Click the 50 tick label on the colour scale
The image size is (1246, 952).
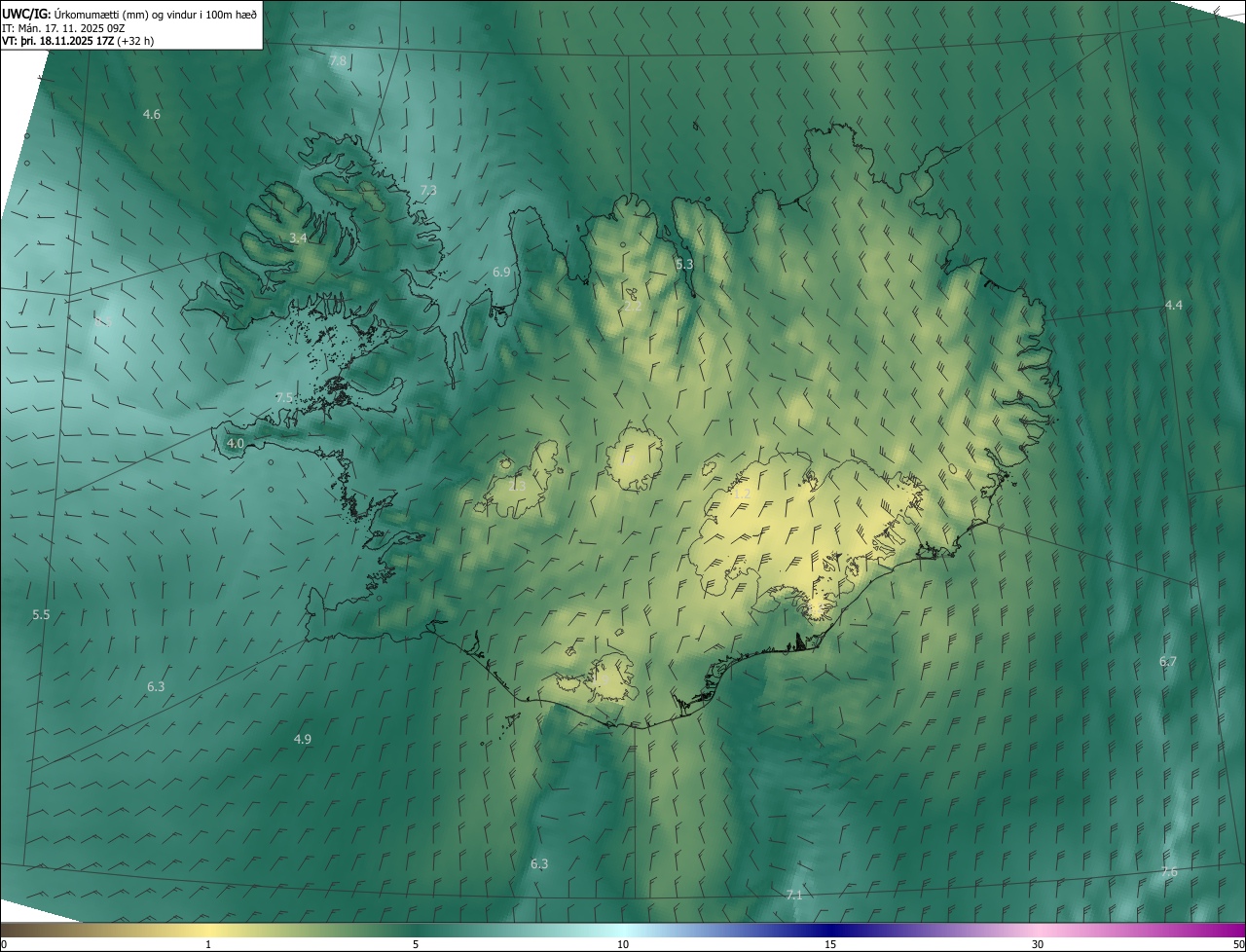[x=1238, y=945]
